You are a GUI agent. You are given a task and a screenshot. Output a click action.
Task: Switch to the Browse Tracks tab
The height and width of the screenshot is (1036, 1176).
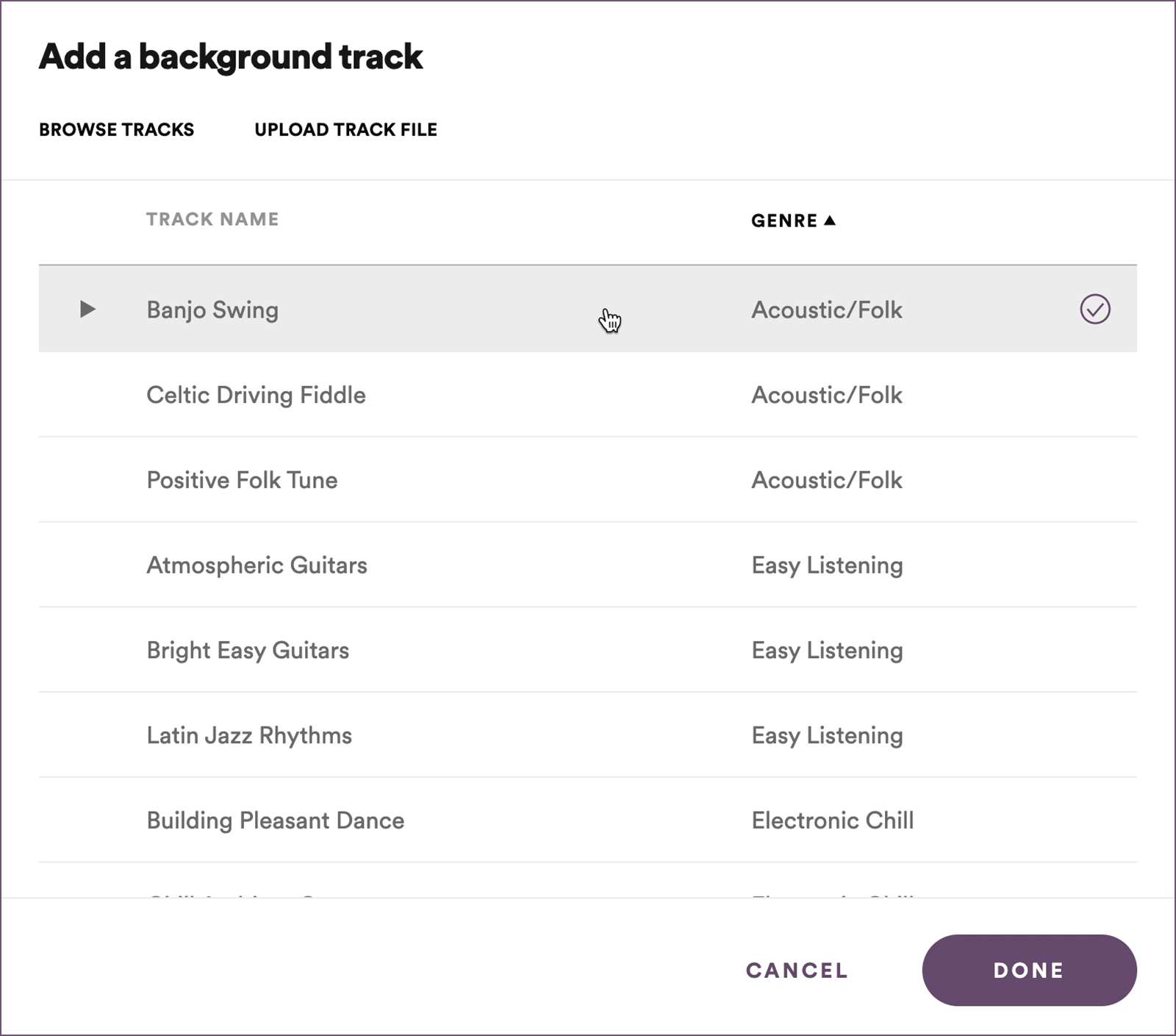point(116,129)
